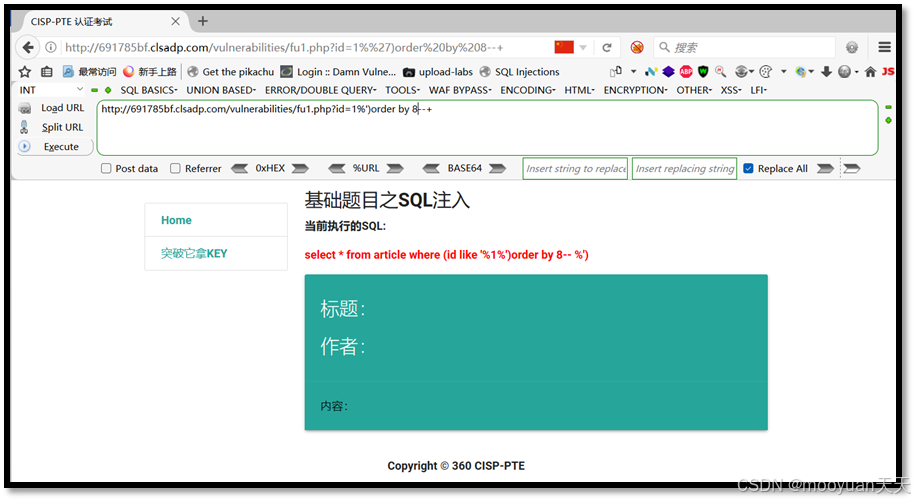Reload the page with the refresh icon
Screen dimensions: 915x501
[x=607, y=48]
